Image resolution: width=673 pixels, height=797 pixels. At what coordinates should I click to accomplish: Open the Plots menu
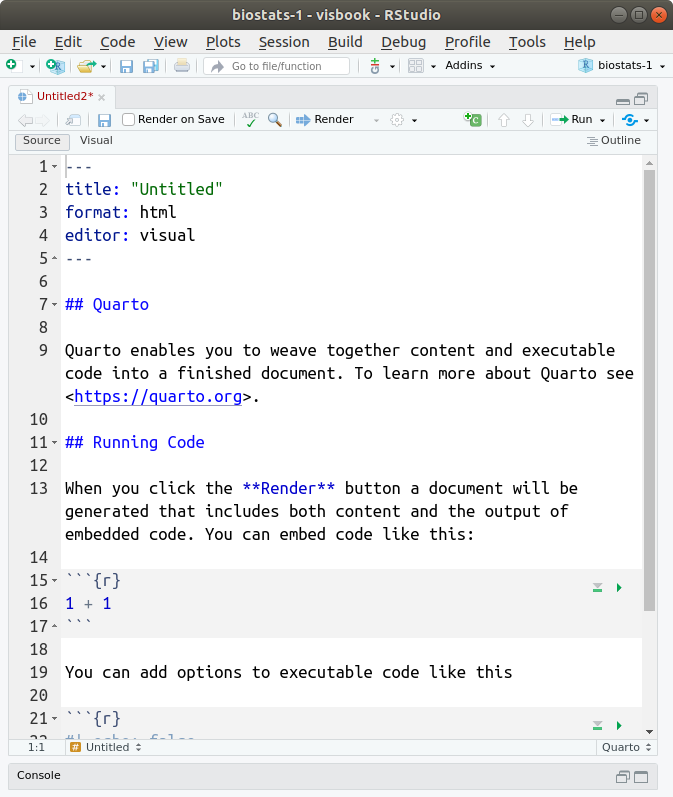tap(223, 42)
